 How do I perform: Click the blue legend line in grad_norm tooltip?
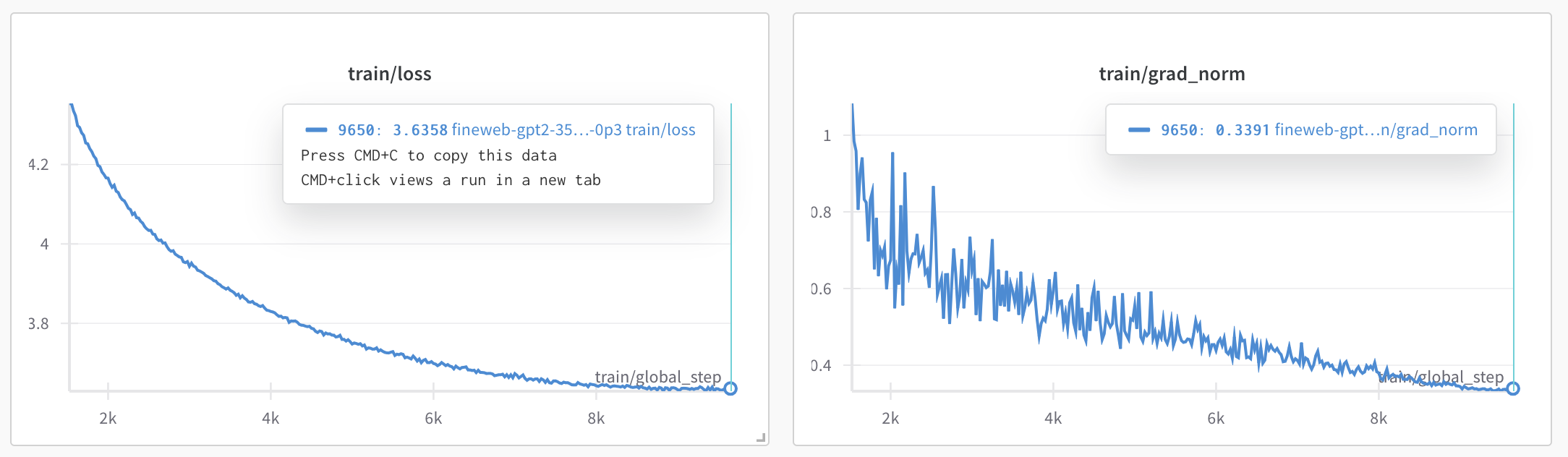pyautogui.click(x=1139, y=130)
